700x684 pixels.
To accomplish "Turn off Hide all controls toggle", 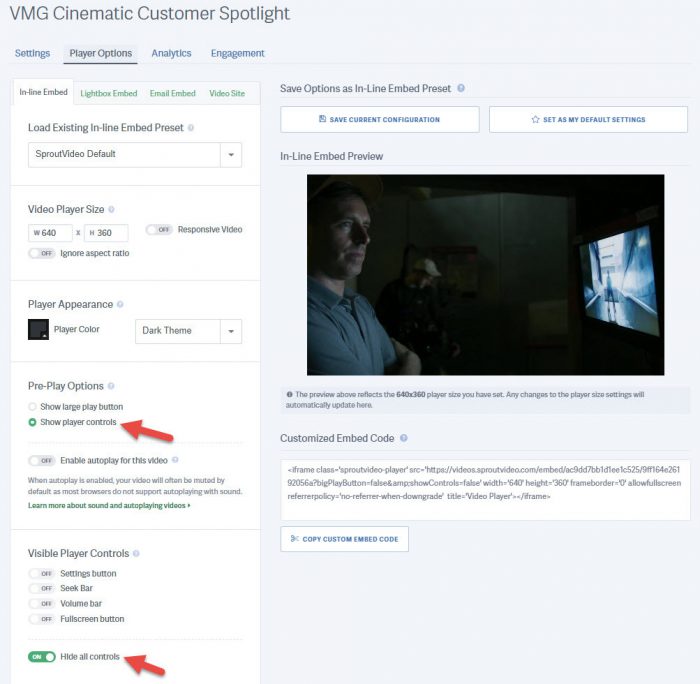I will [x=42, y=657].
